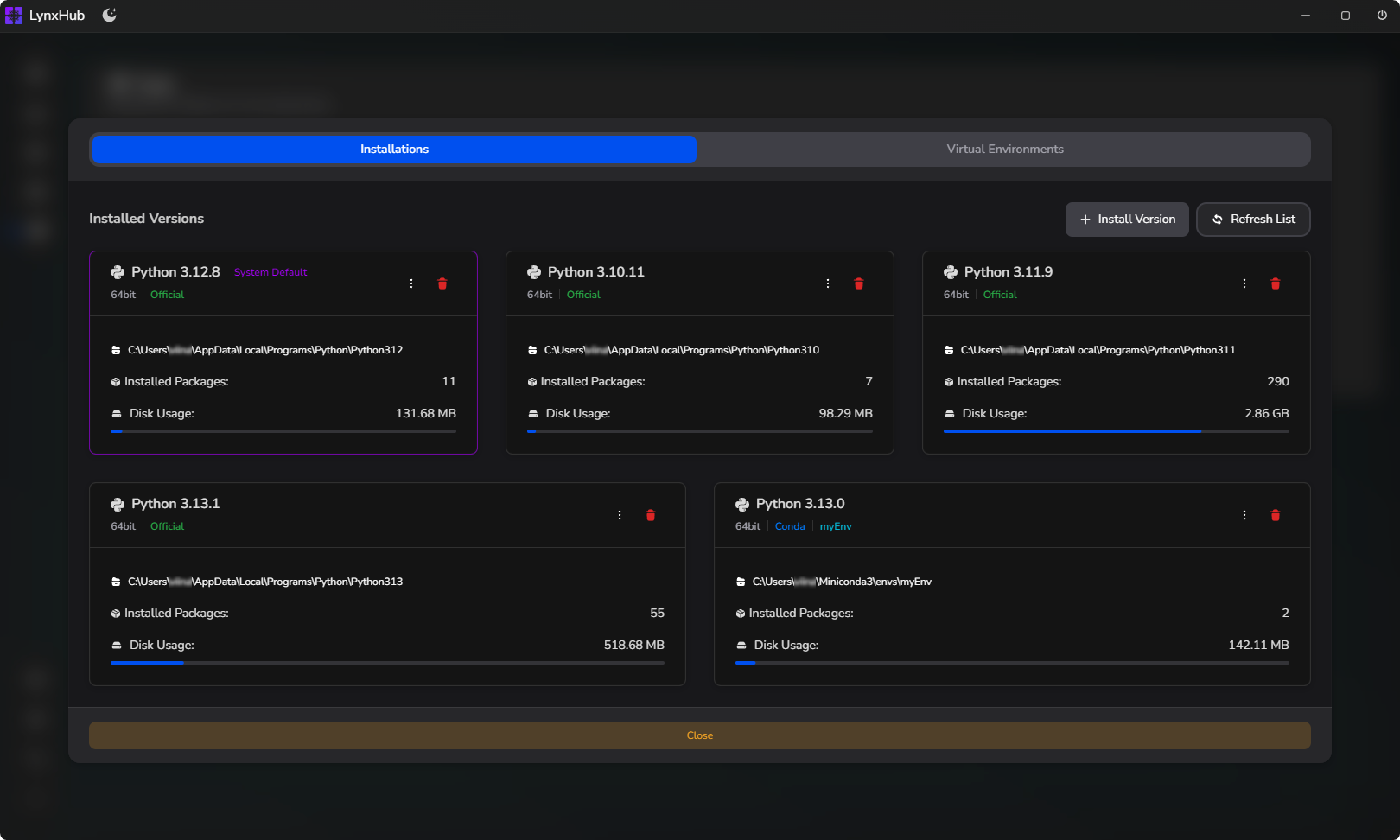Click Python icon beside Python 3.12.8
Viewport: 1400px width, 840px height.
pyautogui.click(x=118, y=272)
